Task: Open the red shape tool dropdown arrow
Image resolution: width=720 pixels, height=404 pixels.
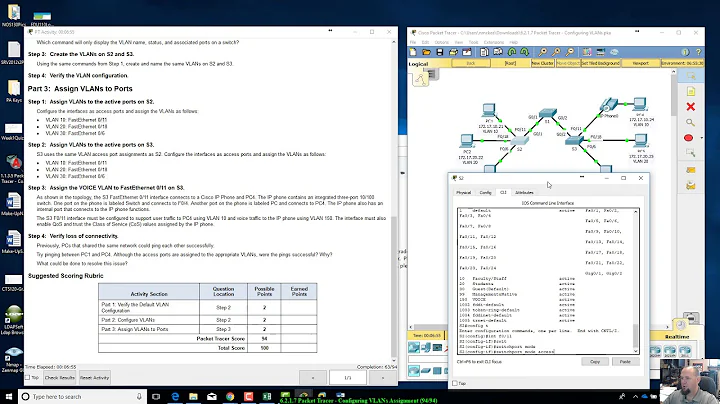Action: pyautogui.click(x=701, y=138)
